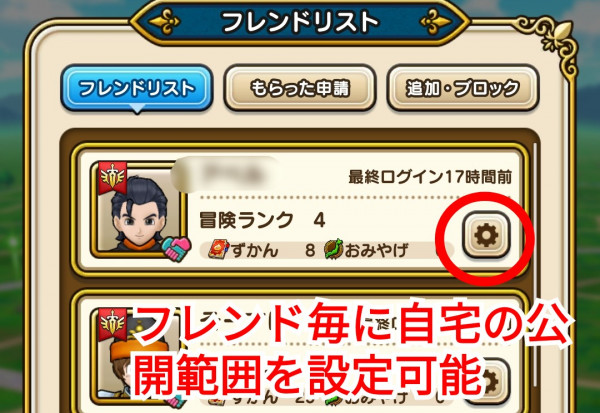The image size is (600, 413).
Task: Select the フレンドリスト tab
Action: coord(137,88)
